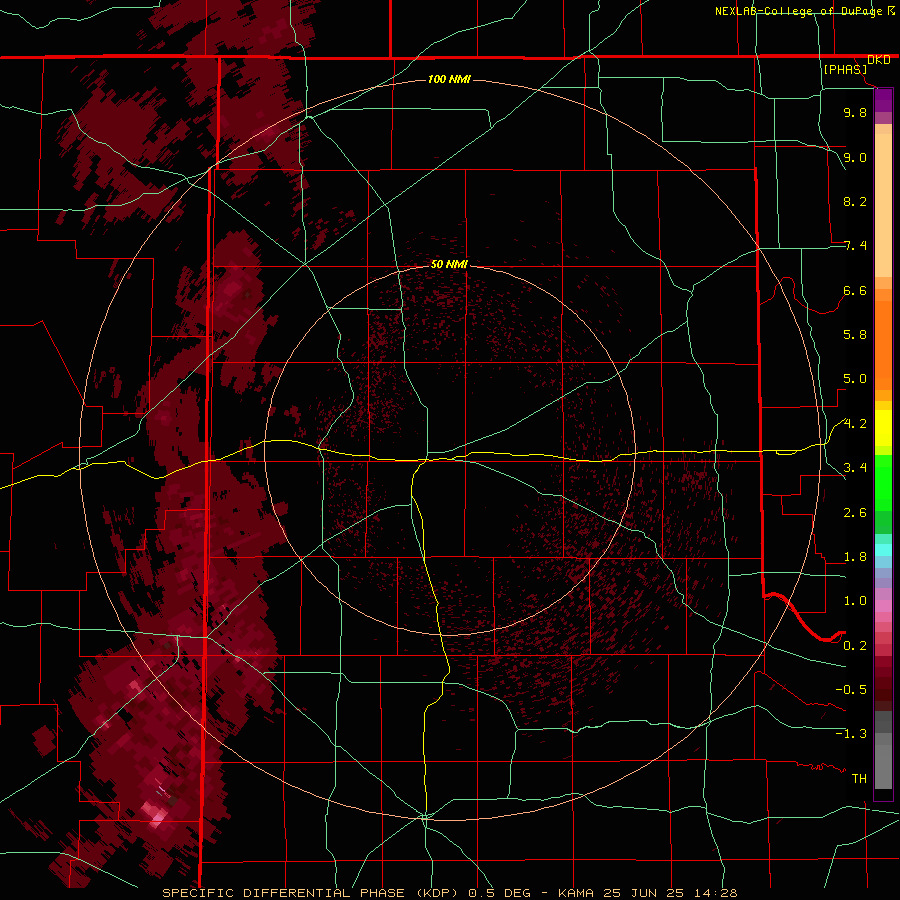Click the 2.6 legend value
The height and width of the screenshot is (900, 900).
pyautogui.click(x=855, y=513)
